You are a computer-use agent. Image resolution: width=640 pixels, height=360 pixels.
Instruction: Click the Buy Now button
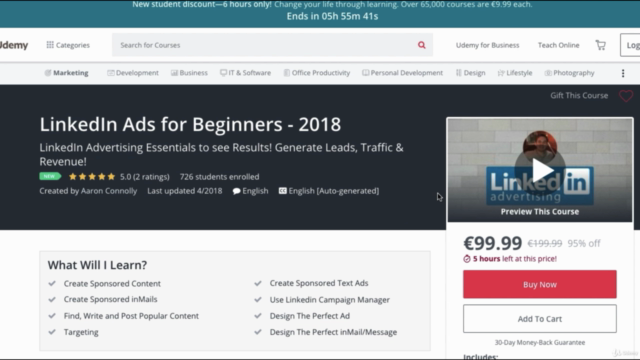click(x=540, y=284)
